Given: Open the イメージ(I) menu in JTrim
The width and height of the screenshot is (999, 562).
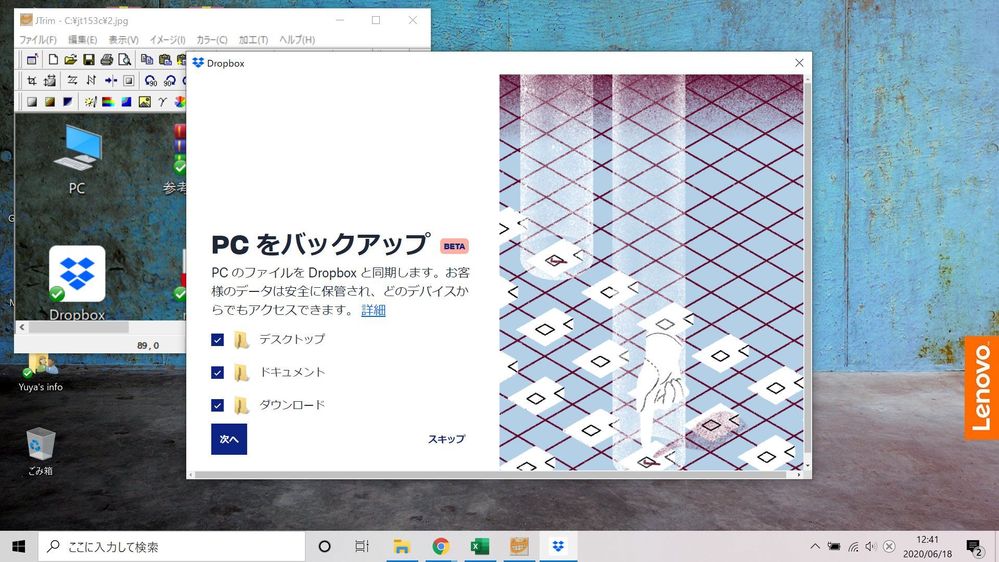Looking at the screenshot, I should click(168, 40).
